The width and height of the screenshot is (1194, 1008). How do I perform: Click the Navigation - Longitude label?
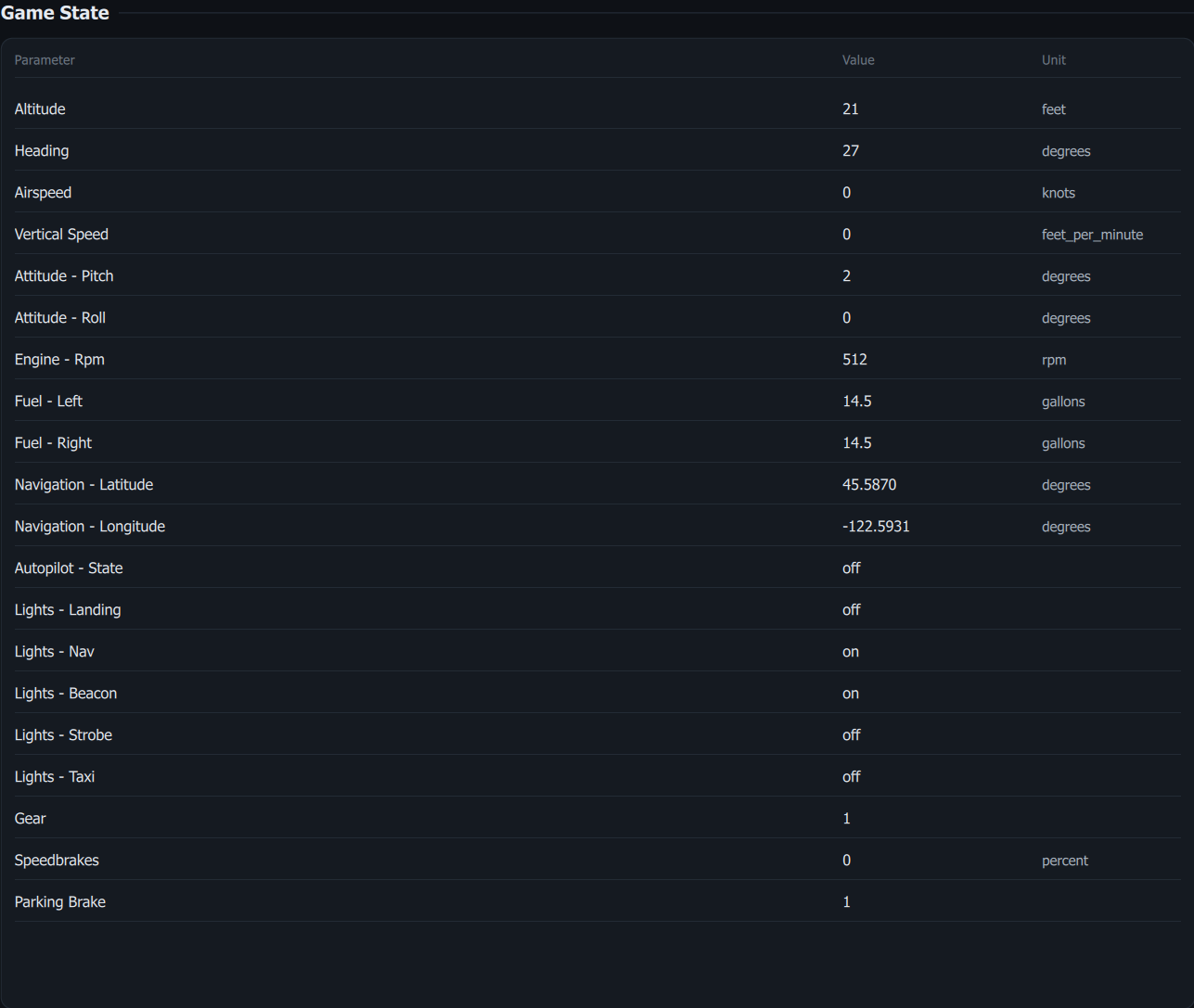(90, 527)
